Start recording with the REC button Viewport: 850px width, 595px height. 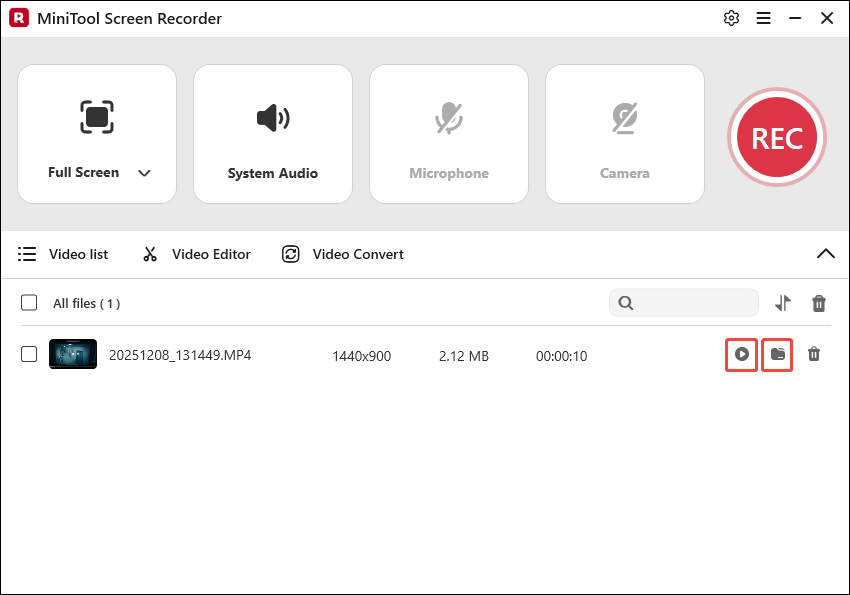tap(777, 137)
